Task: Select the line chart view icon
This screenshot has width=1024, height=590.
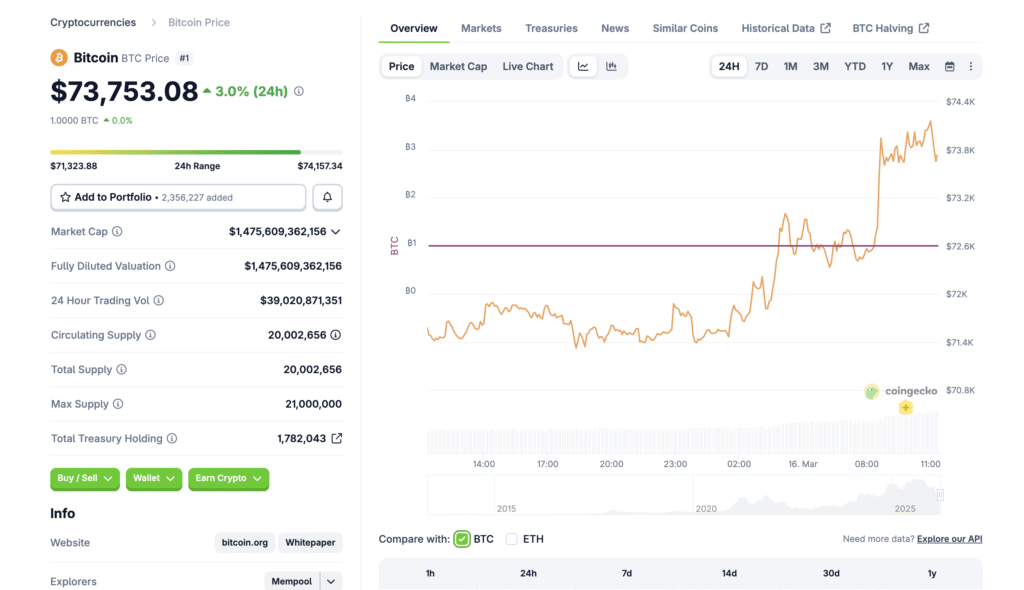Action: tap(583, 66)
